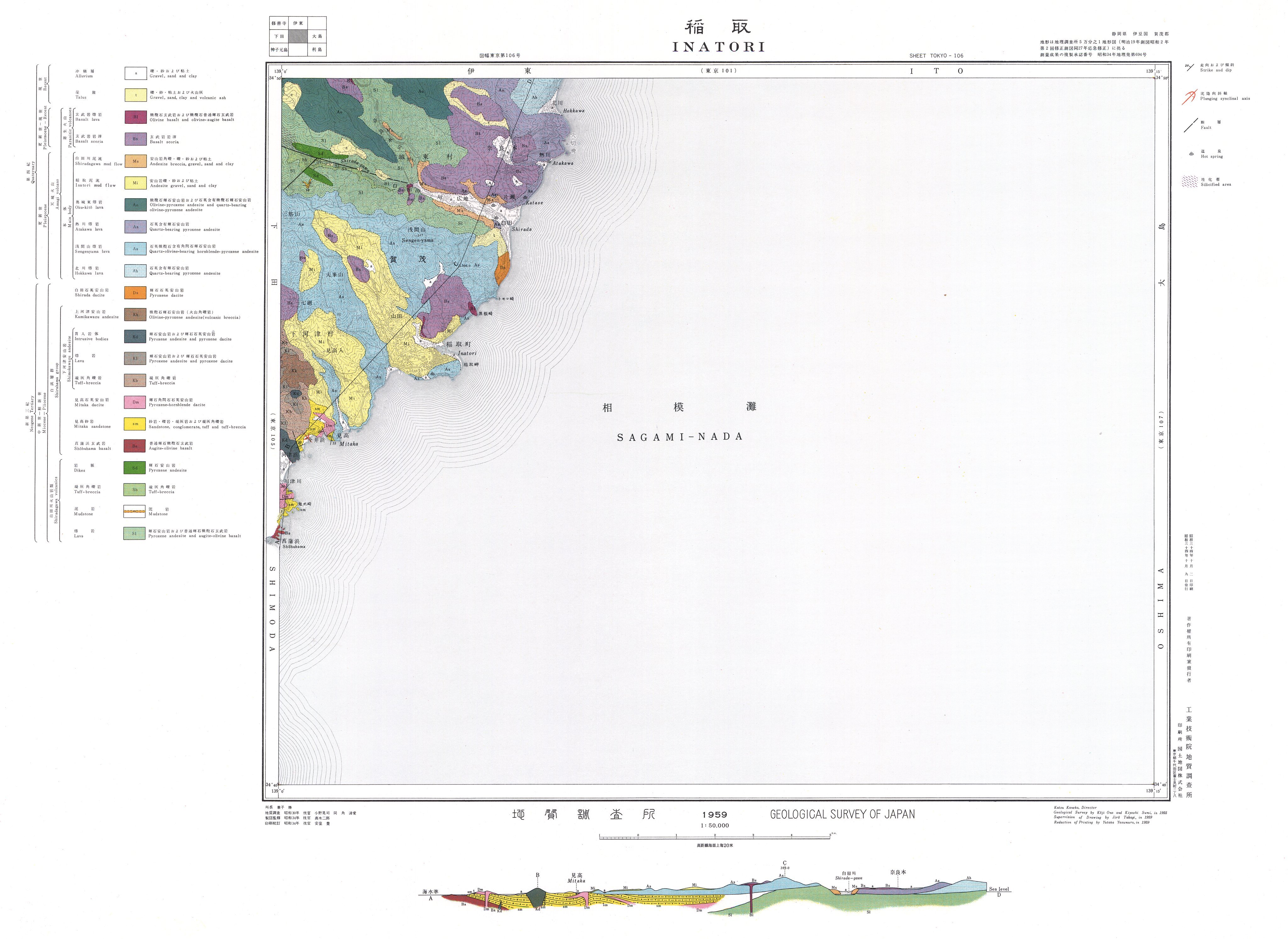
Task: Click the INATORI map title
Action: [x=719, y=47]
